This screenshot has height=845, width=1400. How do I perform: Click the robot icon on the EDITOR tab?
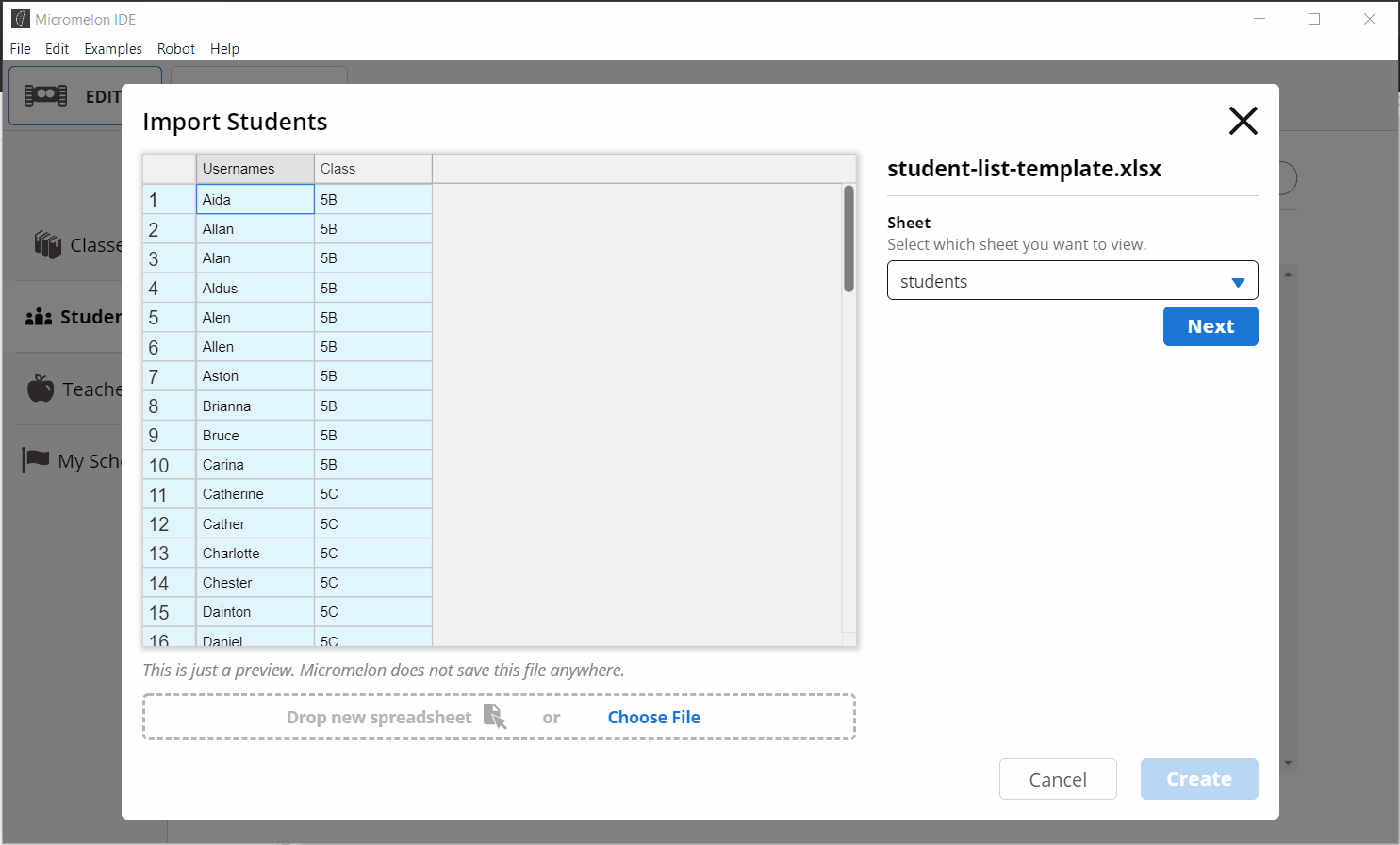[44, 95]
